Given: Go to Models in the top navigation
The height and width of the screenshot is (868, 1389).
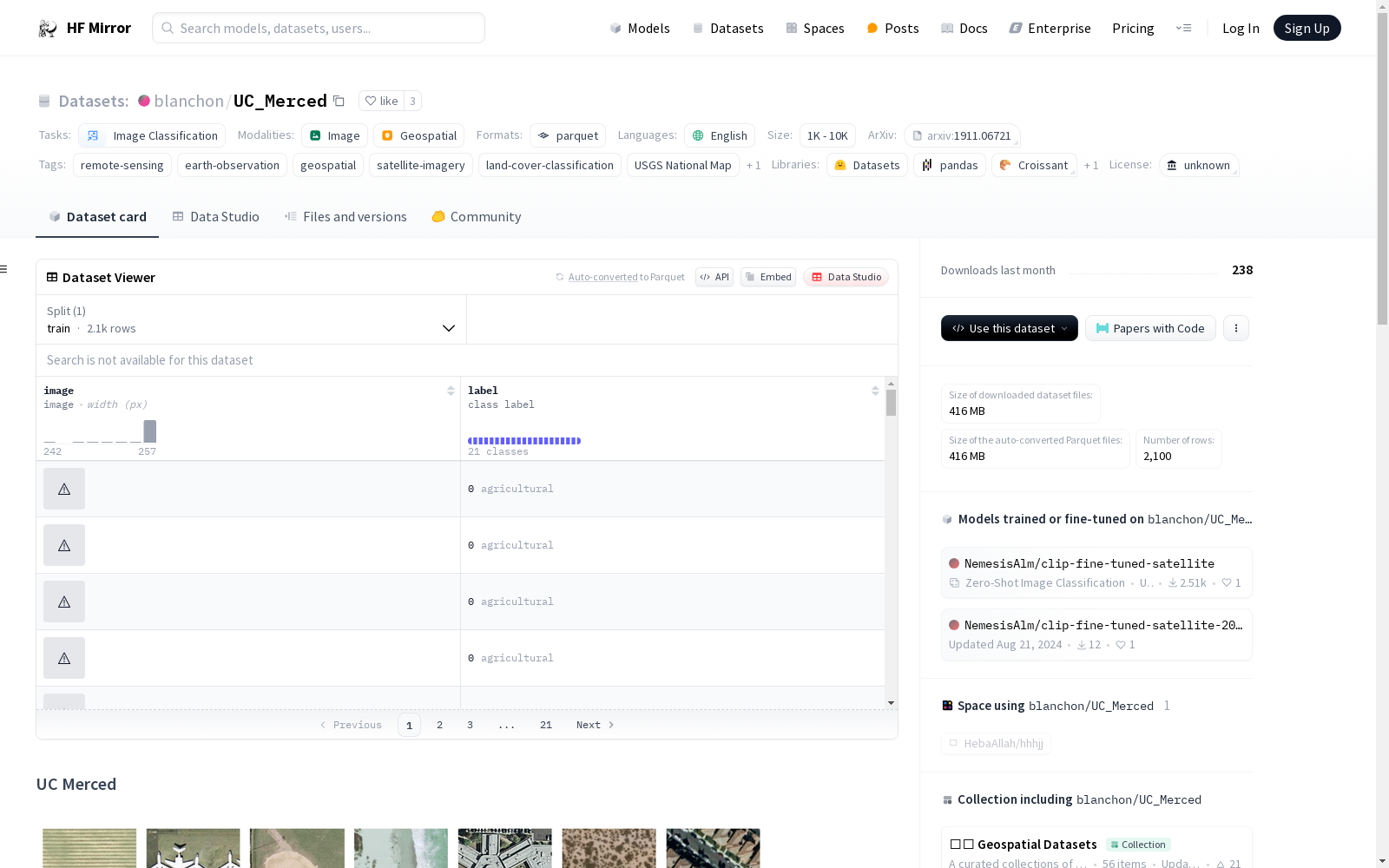Looking at the screenshot, I should (640, 28).
